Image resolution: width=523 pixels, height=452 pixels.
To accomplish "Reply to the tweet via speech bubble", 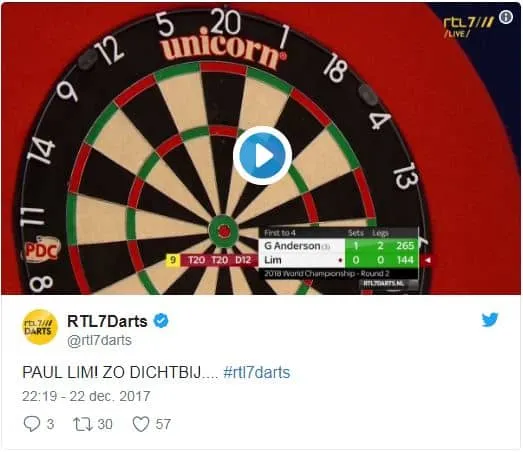I will click(32, 424).
